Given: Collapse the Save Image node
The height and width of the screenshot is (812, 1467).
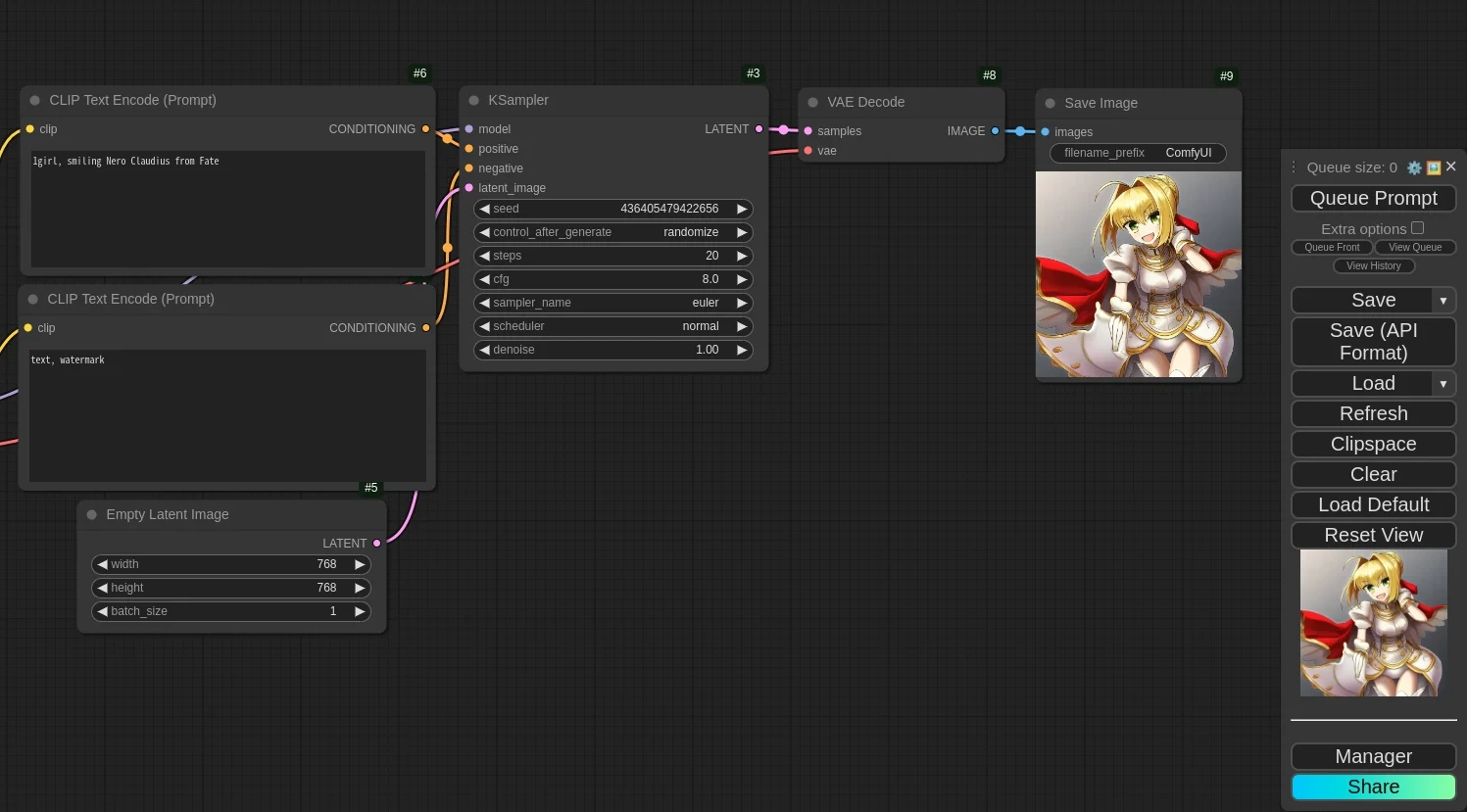Looking at the screenshot, I should (x=1051, y=103).
